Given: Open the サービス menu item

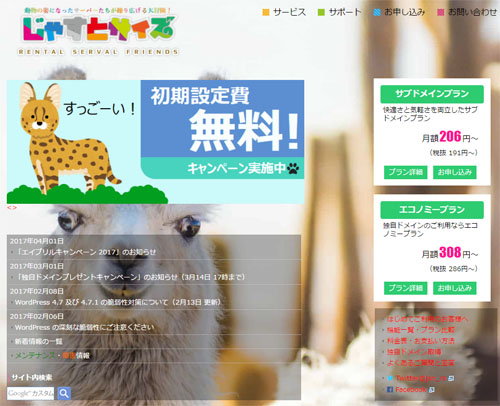Looking at the screenshot, I should pyautogui.click(x=289, y=12).
